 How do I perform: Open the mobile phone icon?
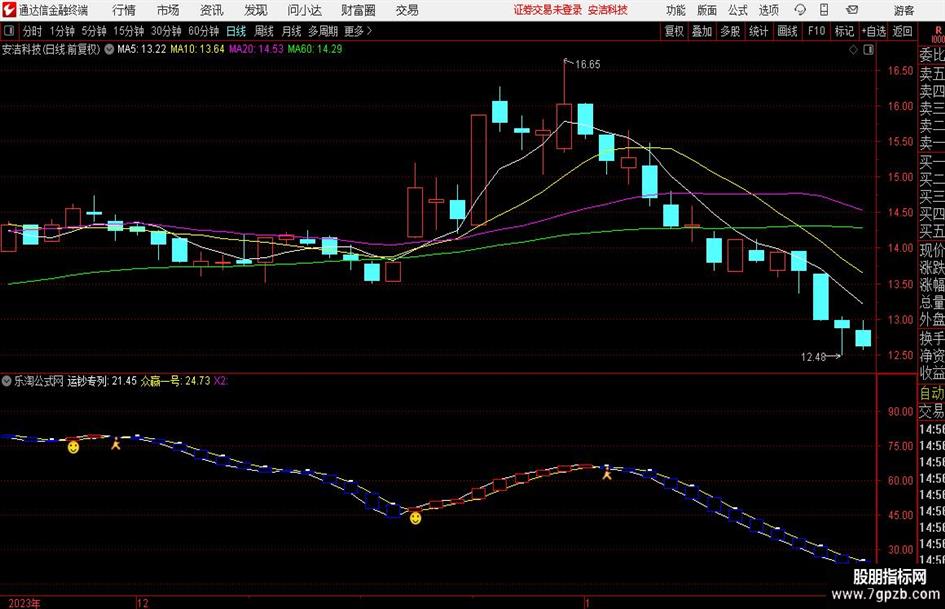824,10
